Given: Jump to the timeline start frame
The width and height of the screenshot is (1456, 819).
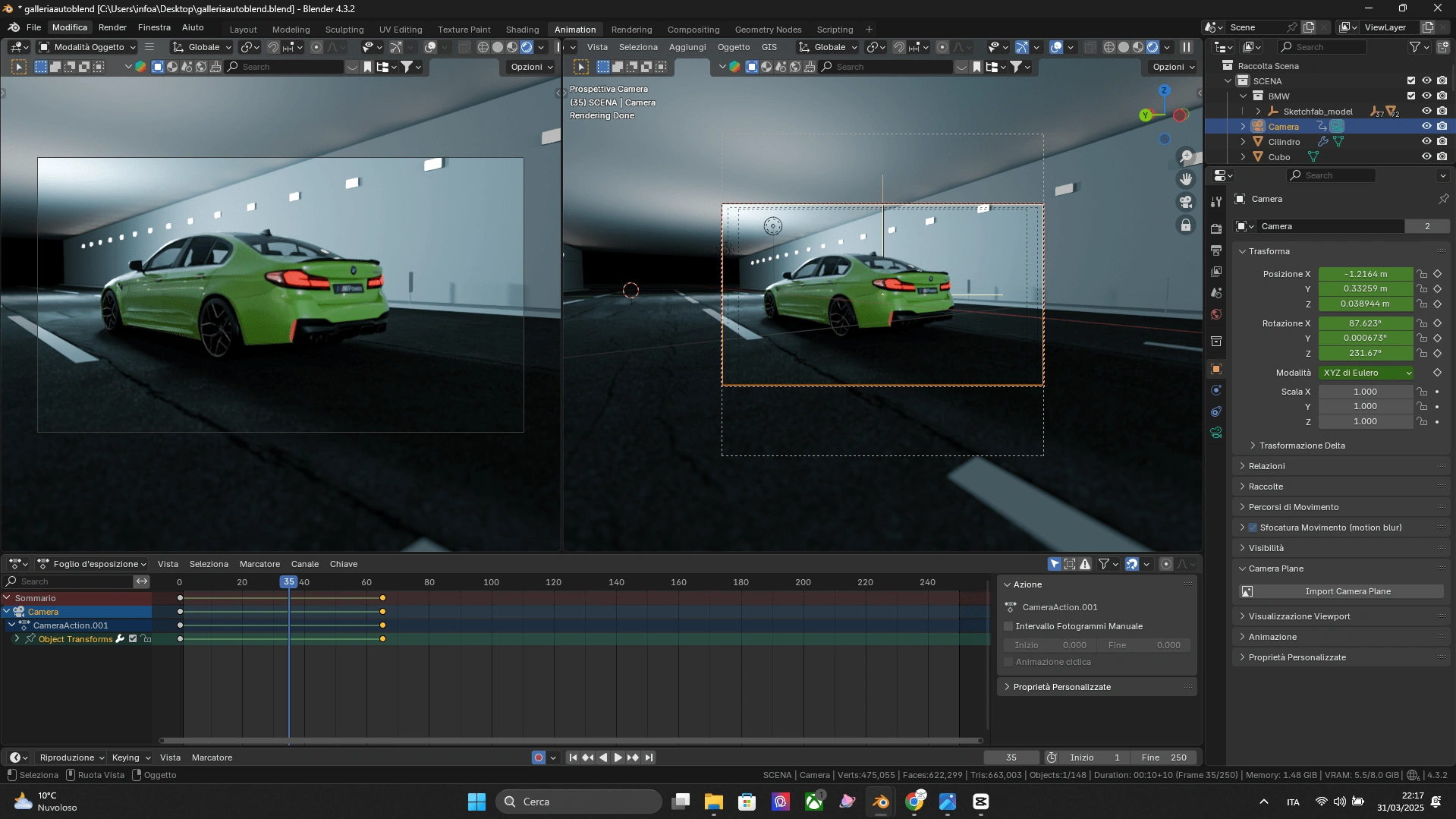Looking at the screenshot, I should coord(573,758).
